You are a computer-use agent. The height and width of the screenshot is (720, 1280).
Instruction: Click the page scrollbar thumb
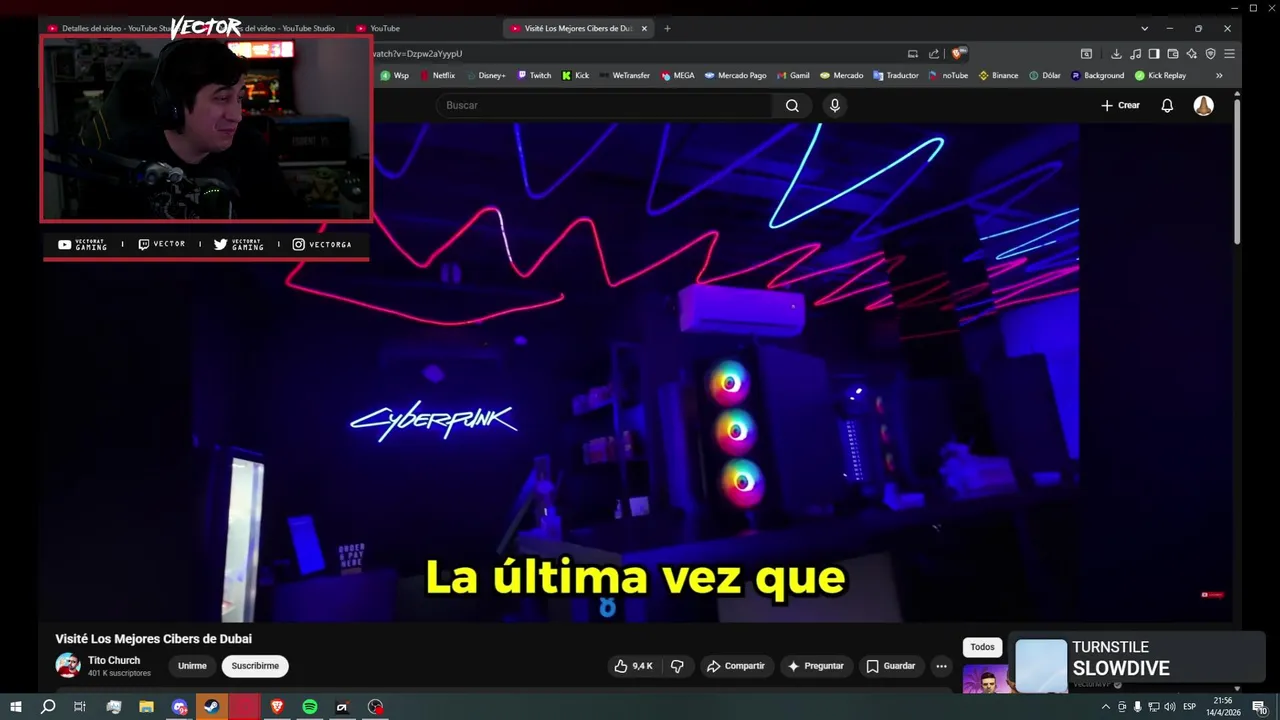click(1237, 170)
